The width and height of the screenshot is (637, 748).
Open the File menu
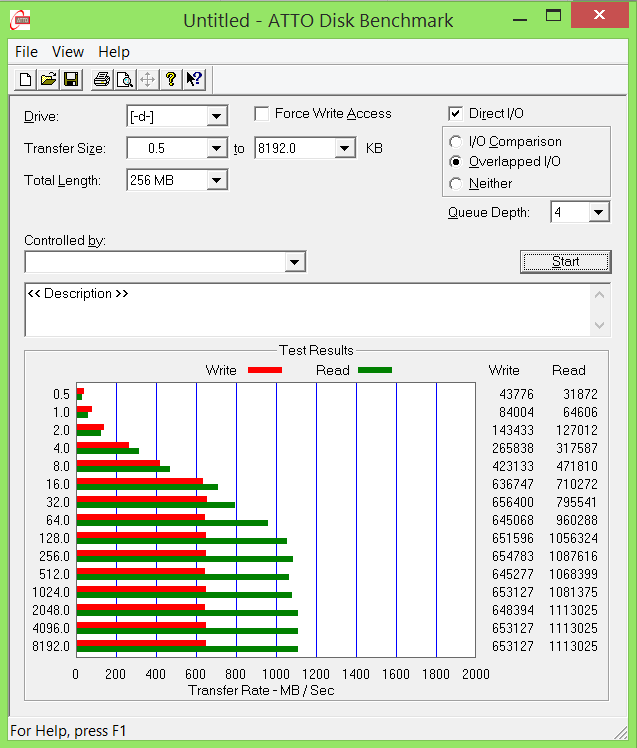(x=27, y=52)
